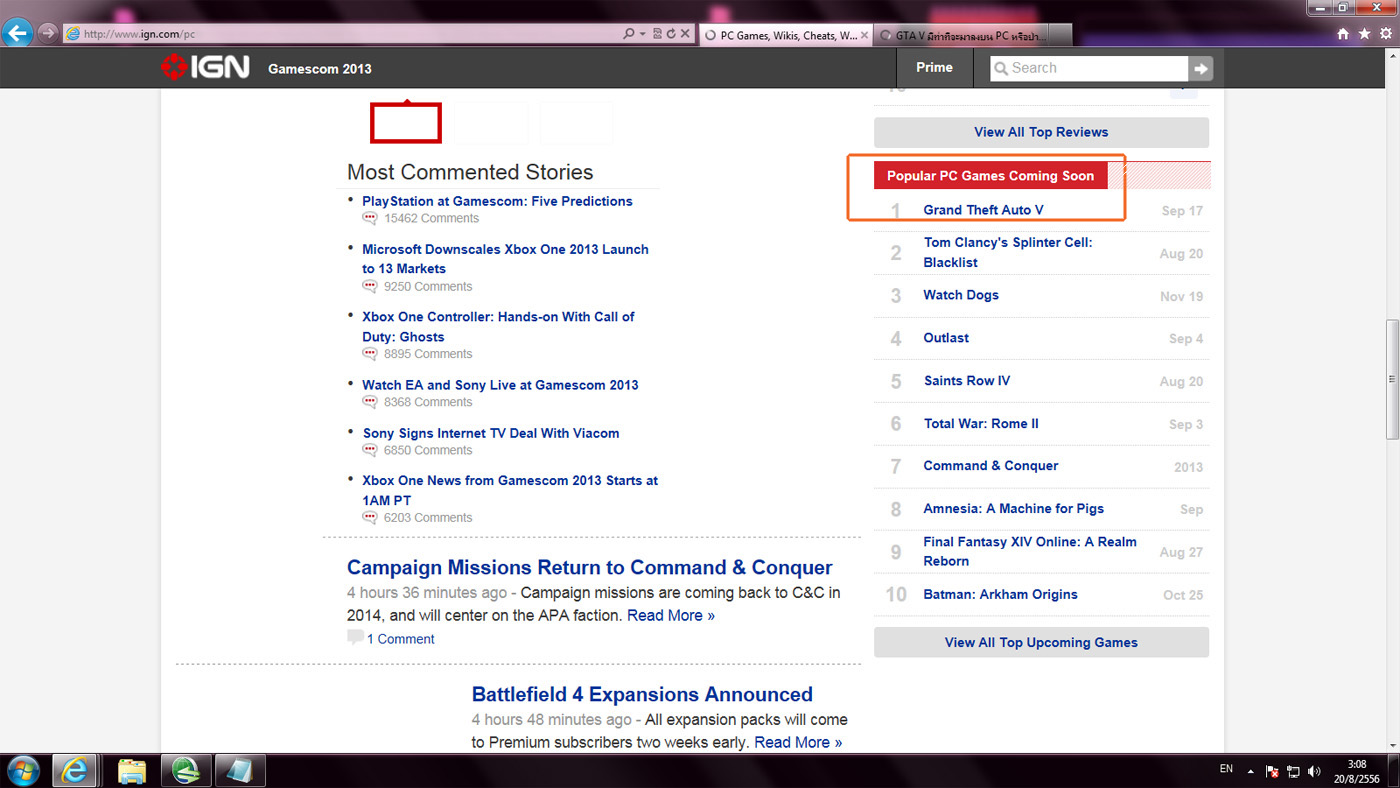Click the magnifier search icon in the address bar
Screen dimensions: 1400x788
[628, 34]
